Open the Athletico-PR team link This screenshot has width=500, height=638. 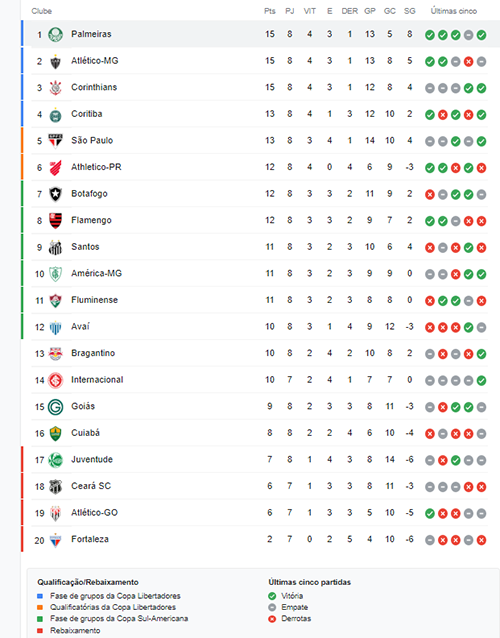96,167
